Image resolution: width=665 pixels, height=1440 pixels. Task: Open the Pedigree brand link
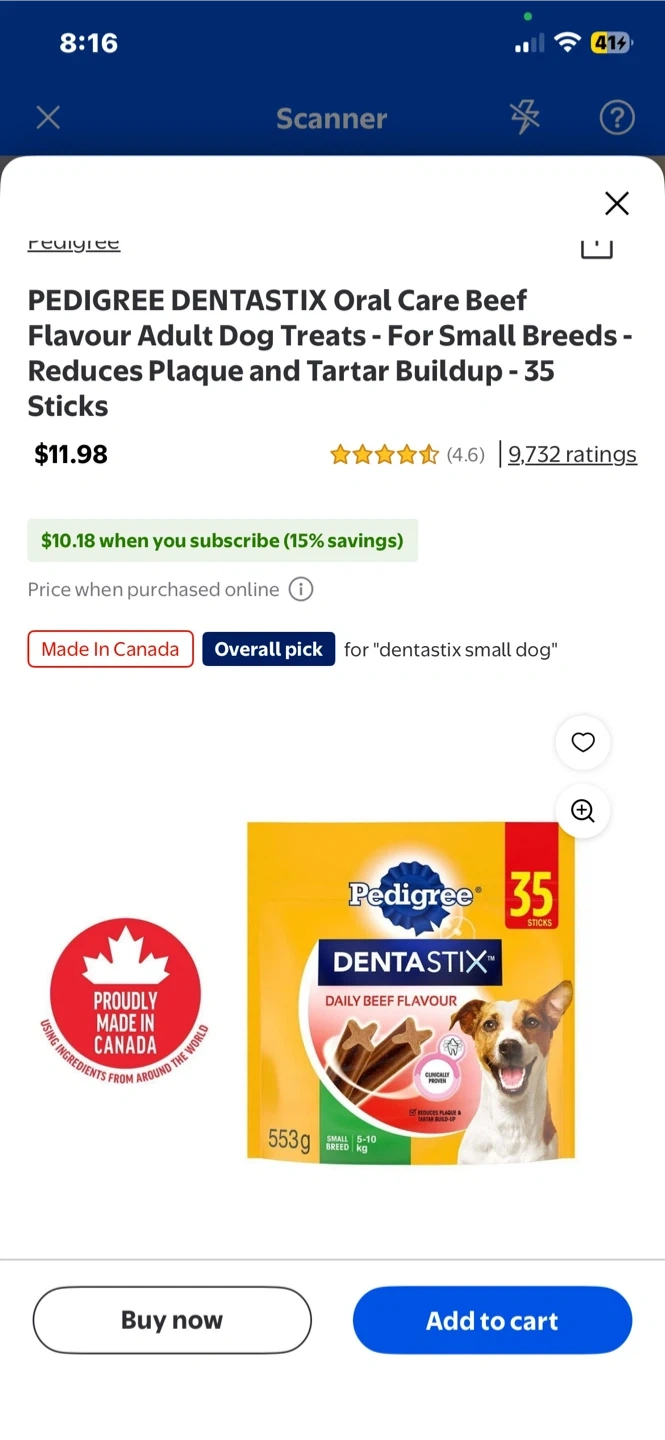[x=74, y=243]
